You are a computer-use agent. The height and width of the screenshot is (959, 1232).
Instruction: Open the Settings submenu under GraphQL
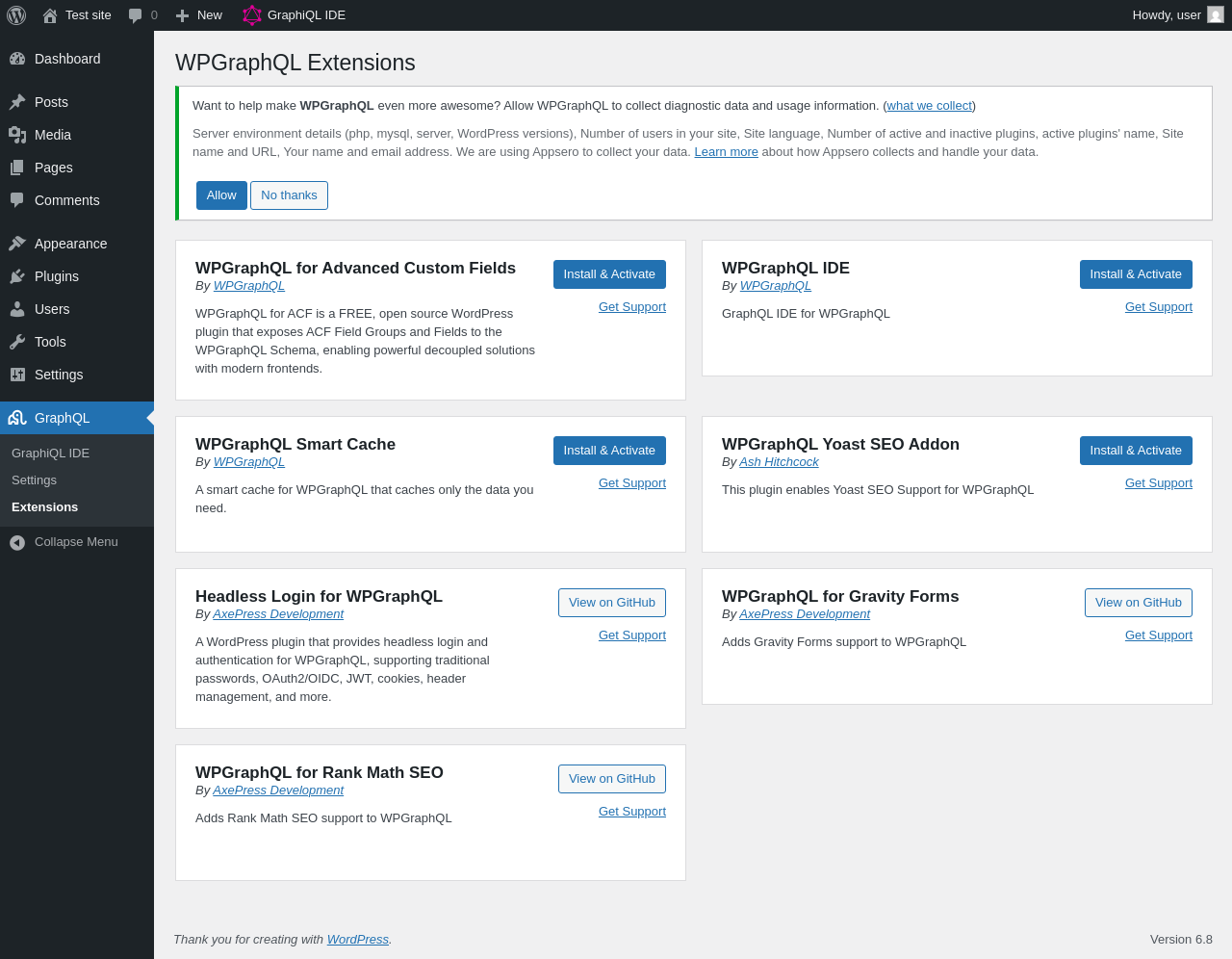(x=34, y=479)
